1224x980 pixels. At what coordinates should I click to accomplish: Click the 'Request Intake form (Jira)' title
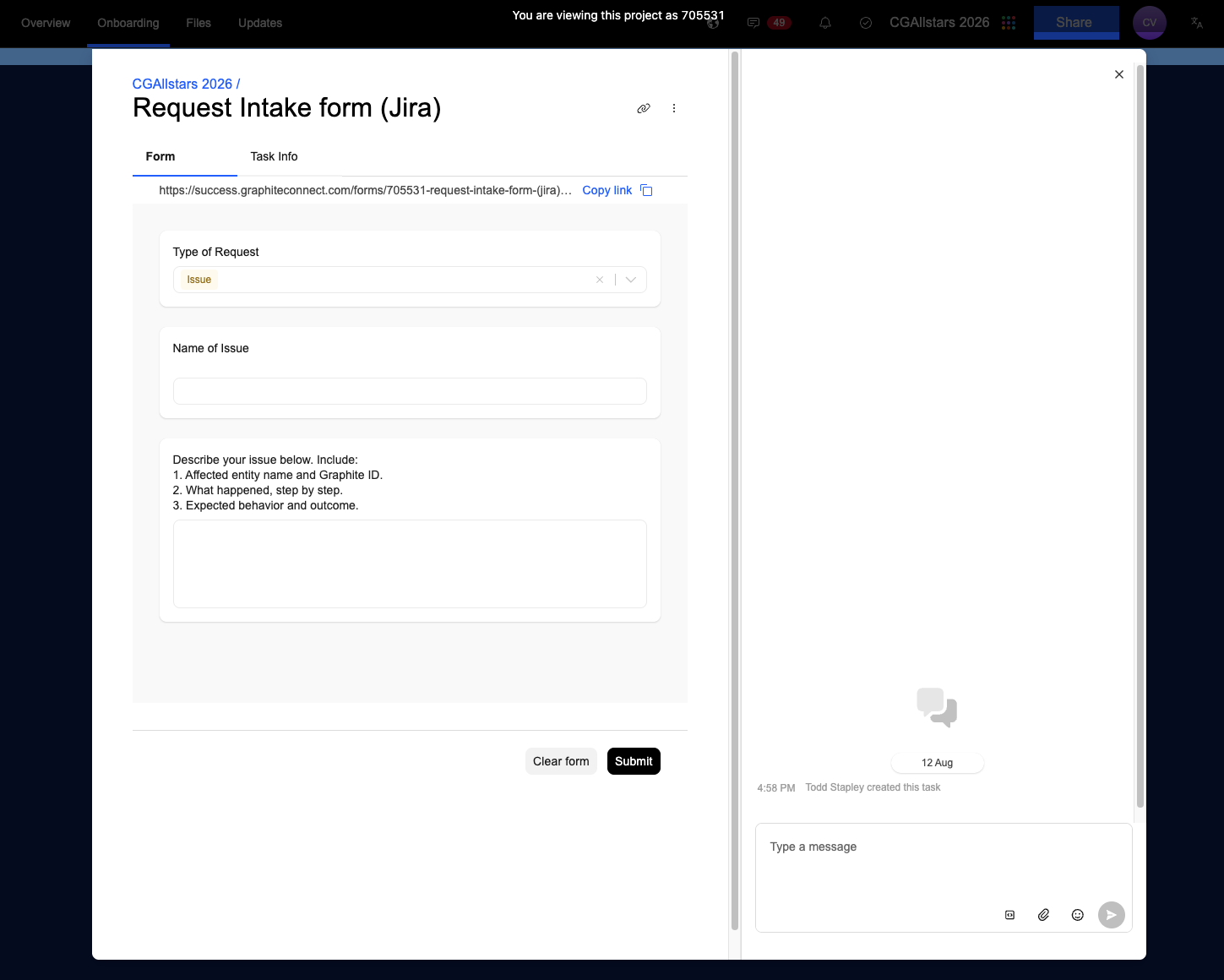287,108
